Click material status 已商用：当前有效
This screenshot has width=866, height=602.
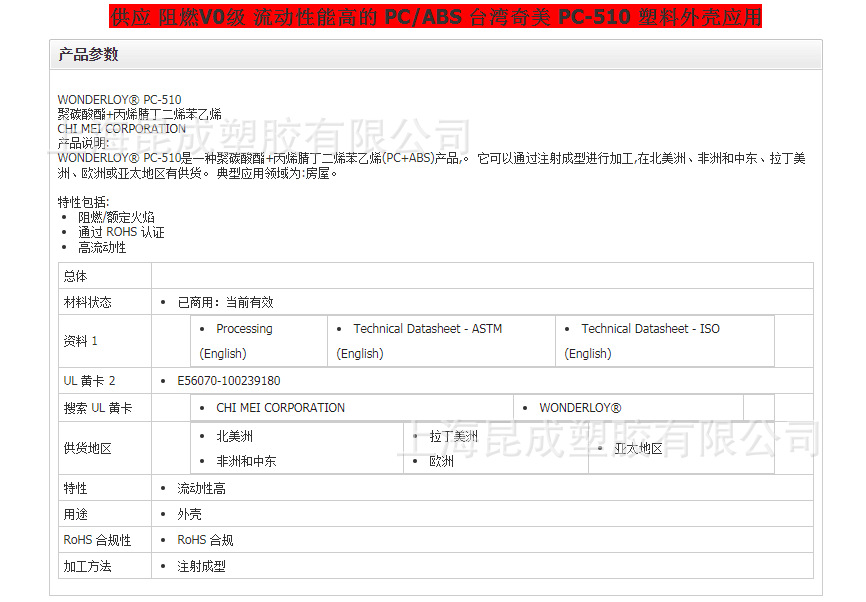(x=225, y=302)
